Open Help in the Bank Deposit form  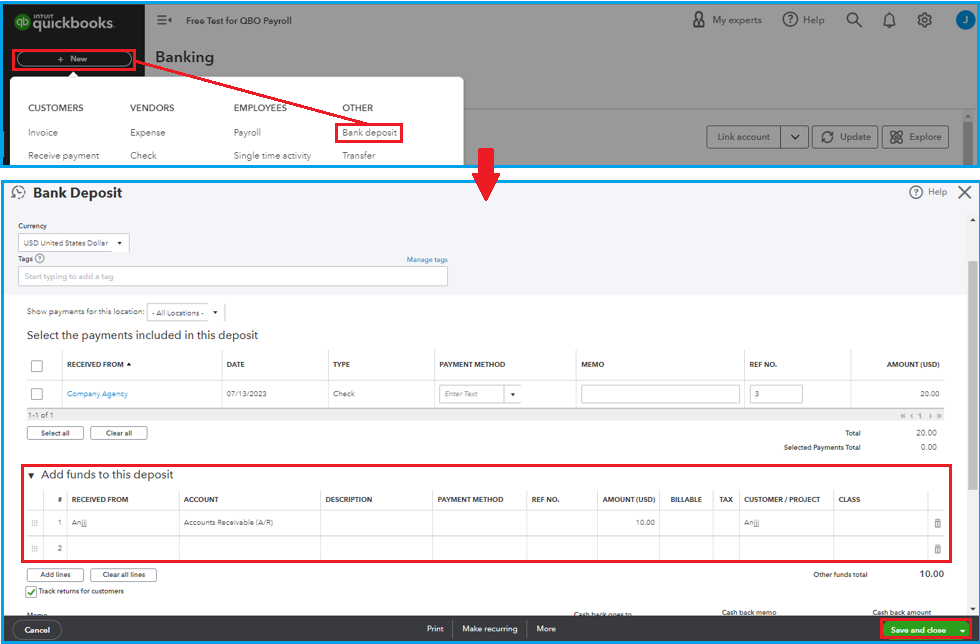pyautogui.click(x=928, y=192)
